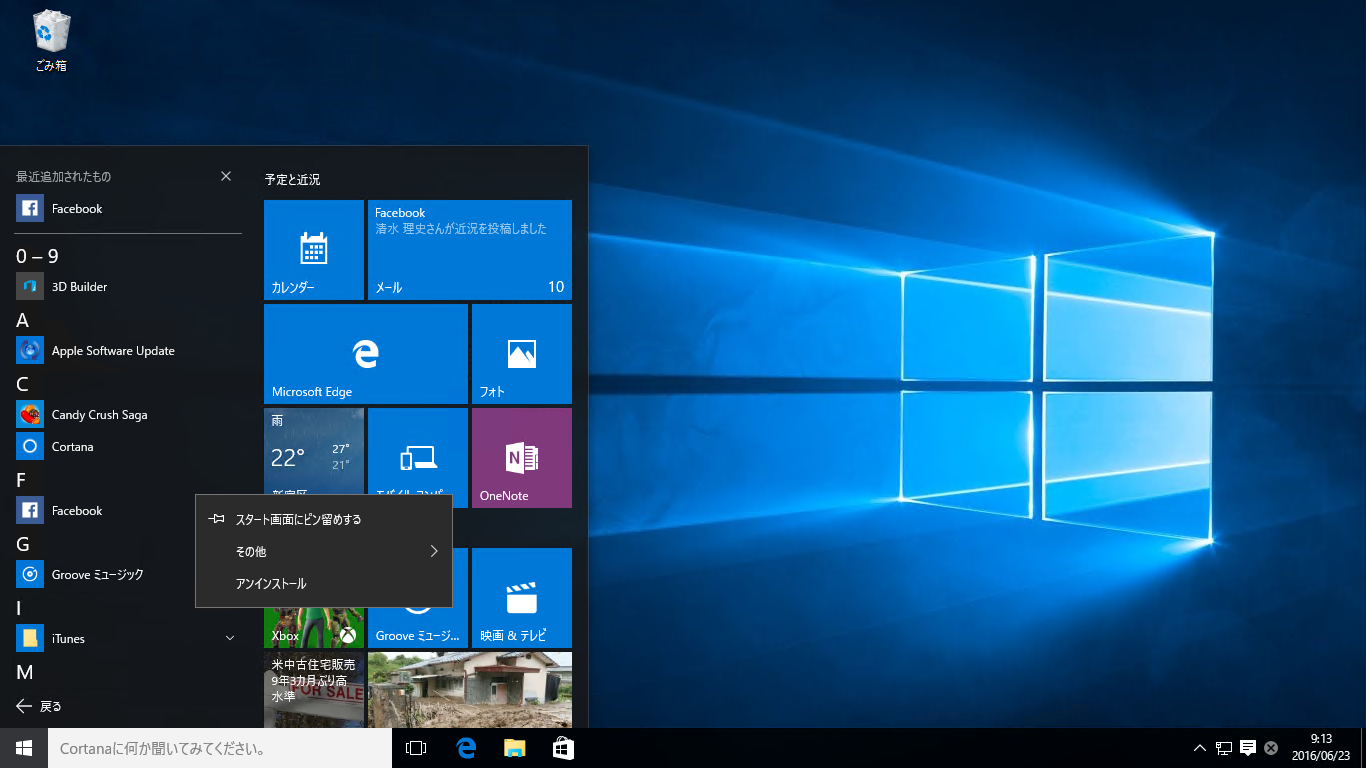Open Apple Software Update in the app list
The height and width of the screenshot is (768, 1366).
tap(129, 351)
